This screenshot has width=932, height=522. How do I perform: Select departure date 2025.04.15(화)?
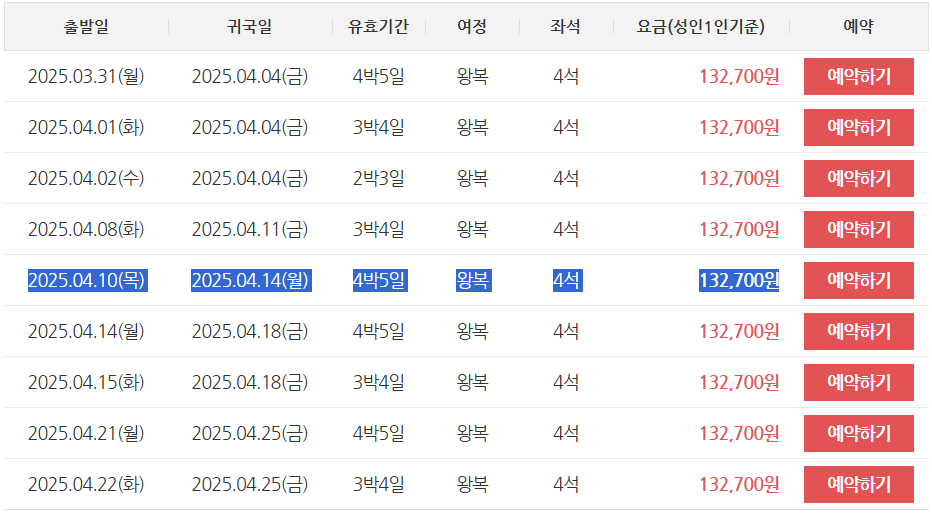86,382
